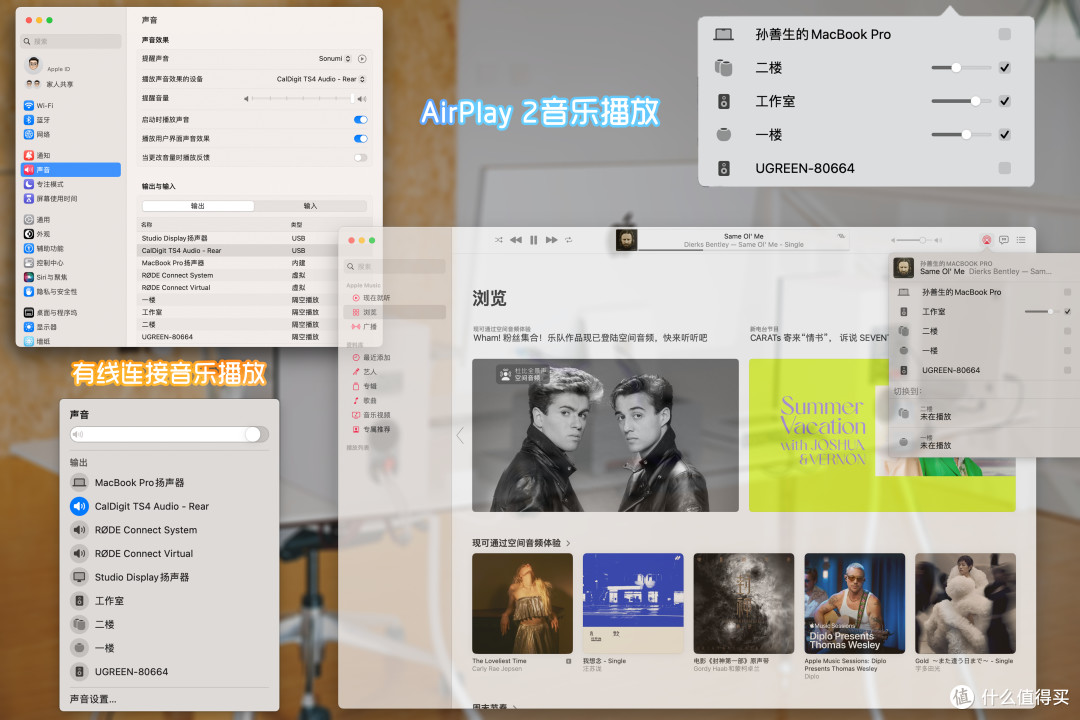Switch to 二楼 未在播放 in Music popup
Screen dimensions: 1080x720
984,413
